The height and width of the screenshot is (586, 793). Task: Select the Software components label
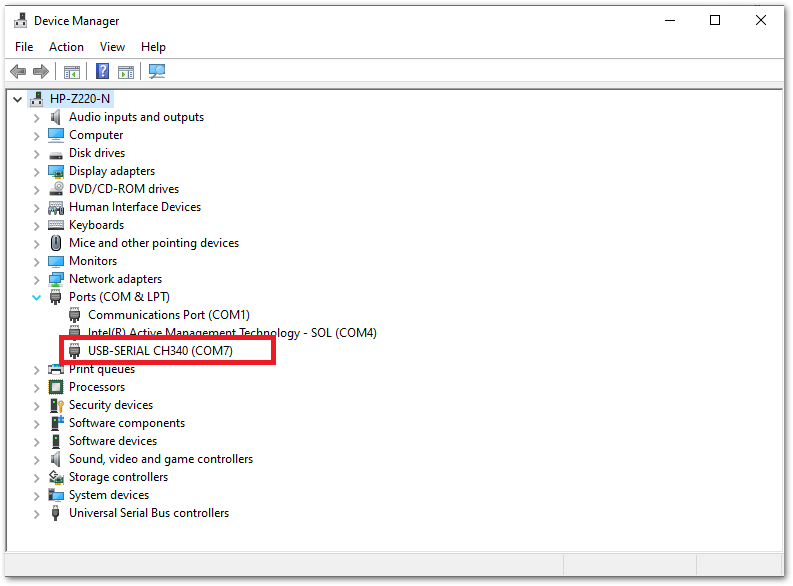click(x=127, y=423)
